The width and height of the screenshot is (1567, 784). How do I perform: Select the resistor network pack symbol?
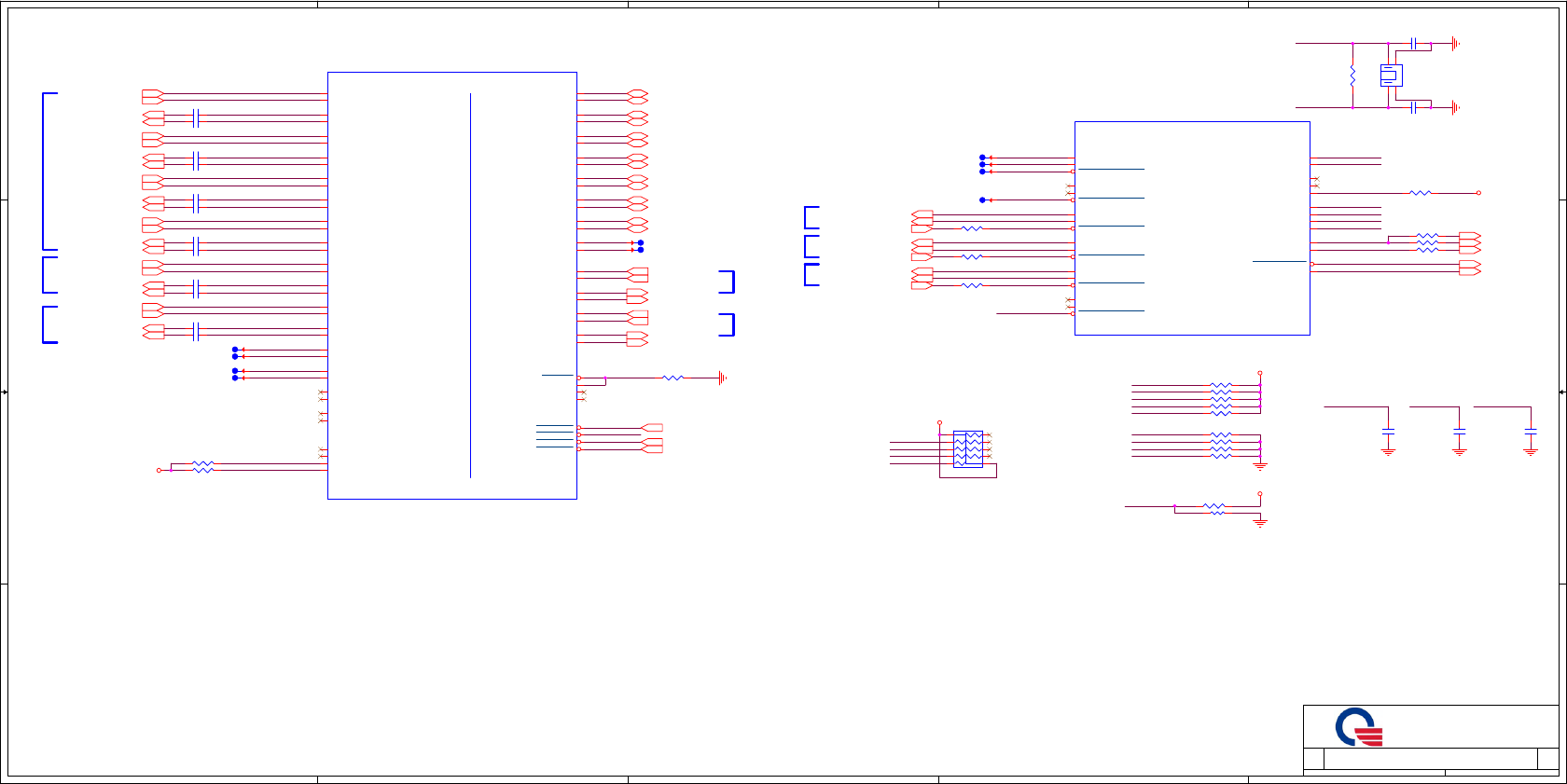pos(968,448)
